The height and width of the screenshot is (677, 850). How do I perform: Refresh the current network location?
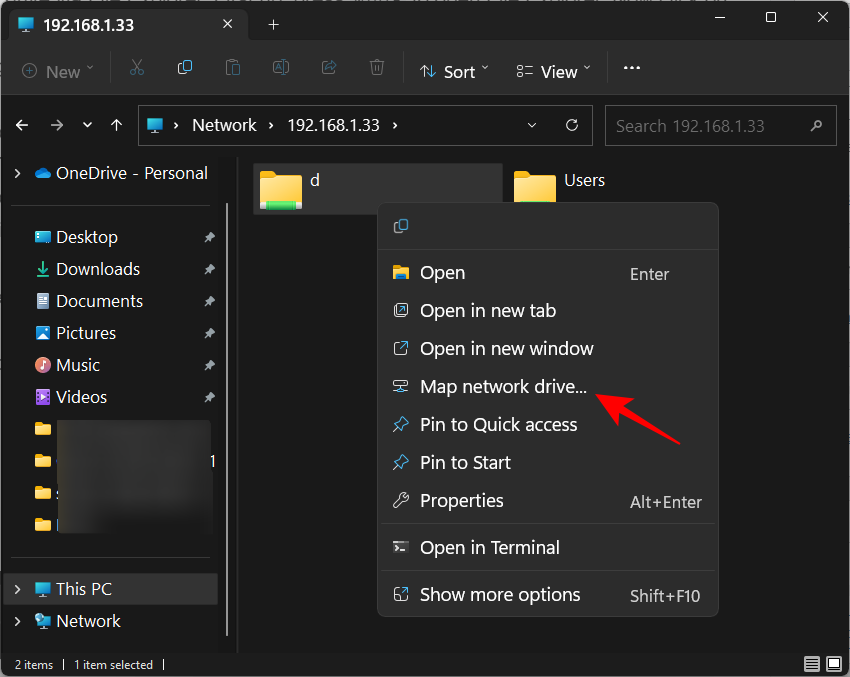coord(572,125)
